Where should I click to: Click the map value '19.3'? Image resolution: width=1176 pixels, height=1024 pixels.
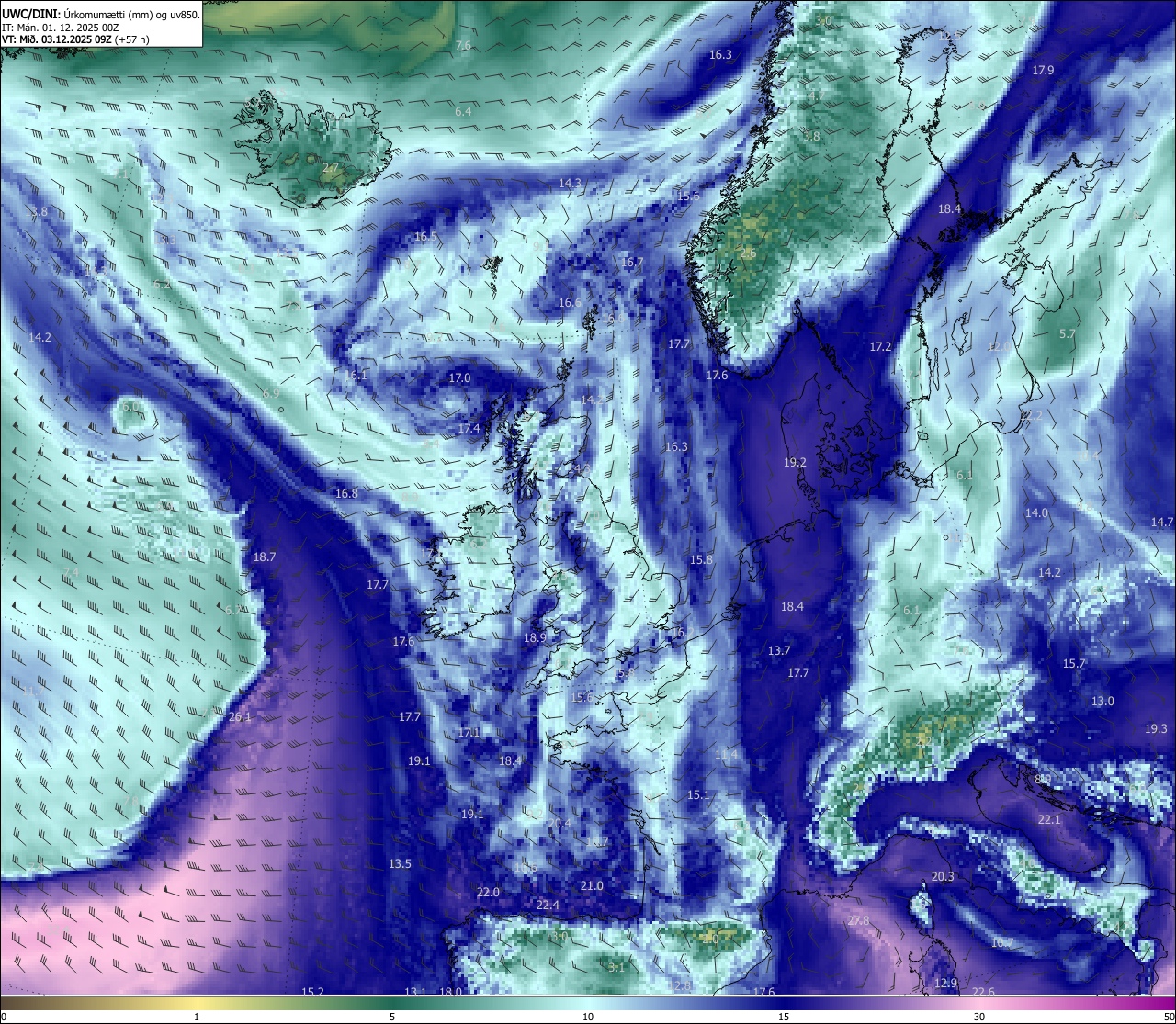click(x=1156, y=728)
